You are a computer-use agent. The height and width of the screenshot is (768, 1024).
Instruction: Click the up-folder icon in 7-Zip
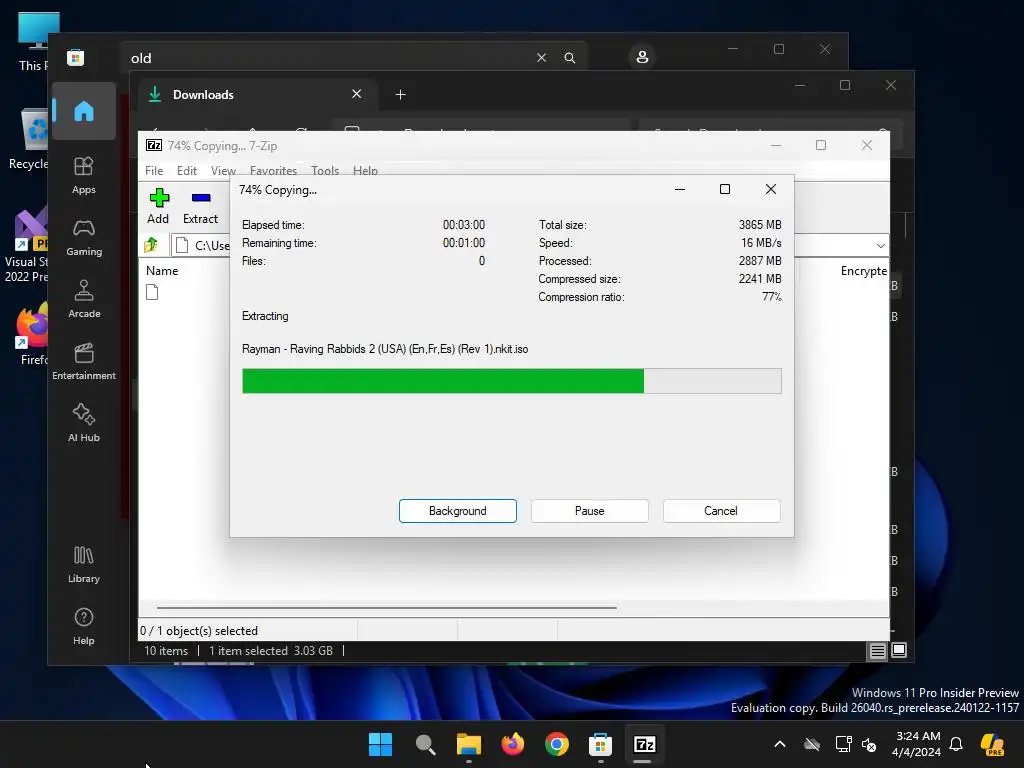click(x=151, y=245)
